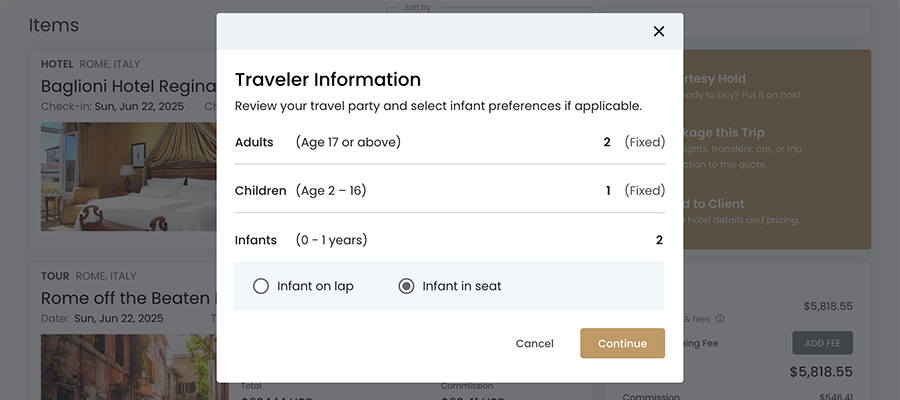Open the Rome tour street photo
The height and width of the screenshot is (400, 900).
point(128,364)
